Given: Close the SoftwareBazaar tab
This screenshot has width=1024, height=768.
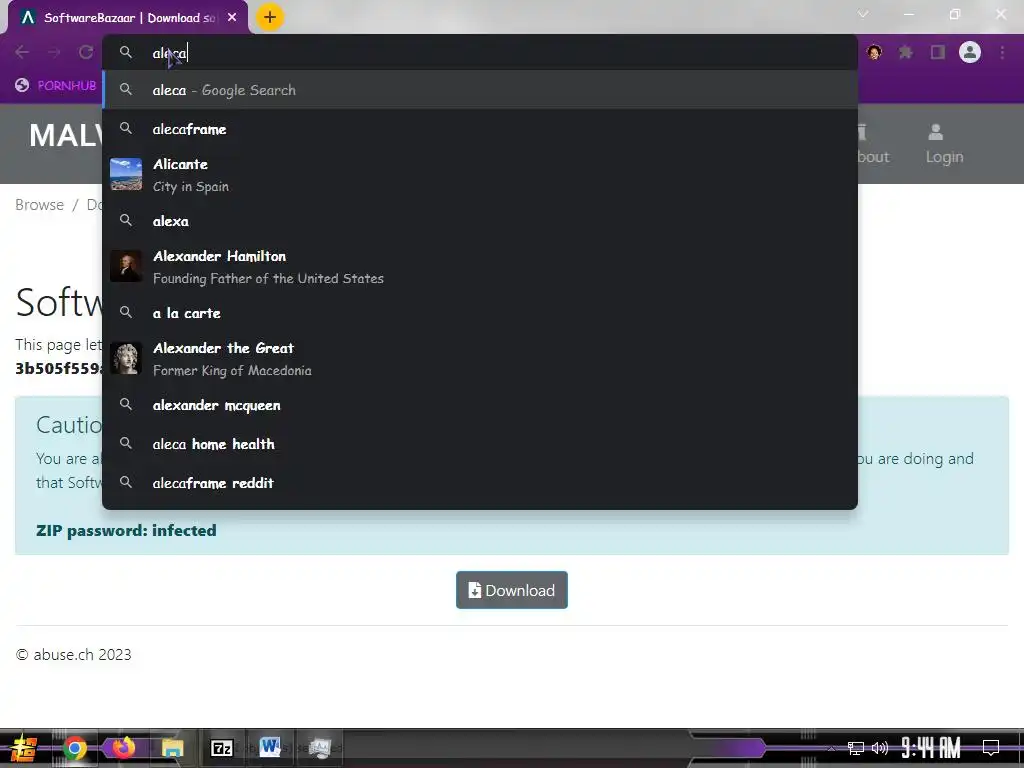Looking at the screenshot, I should [x=232, y=18].
